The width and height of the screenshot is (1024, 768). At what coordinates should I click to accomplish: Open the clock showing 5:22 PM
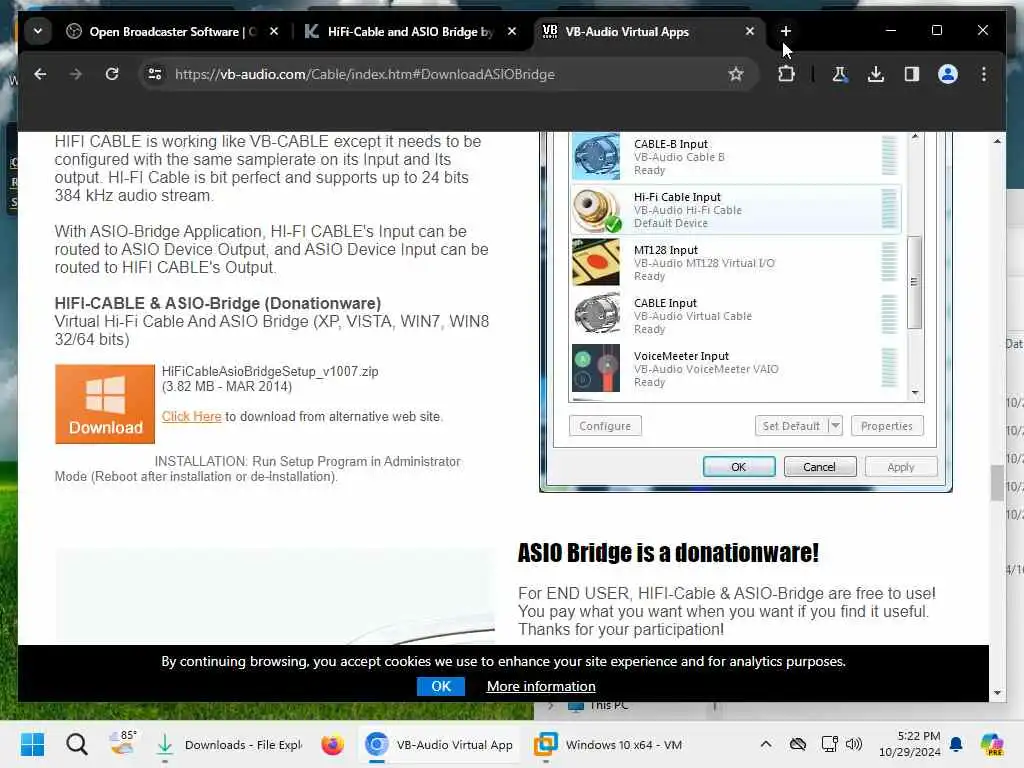click(x=909, y=744)
